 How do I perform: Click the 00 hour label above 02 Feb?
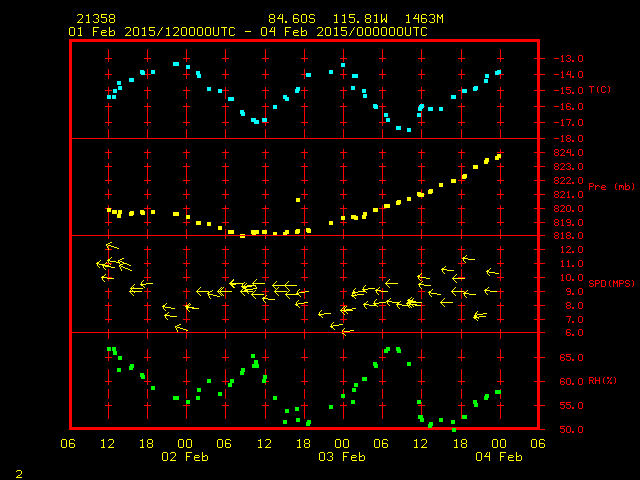coord(185,444)
